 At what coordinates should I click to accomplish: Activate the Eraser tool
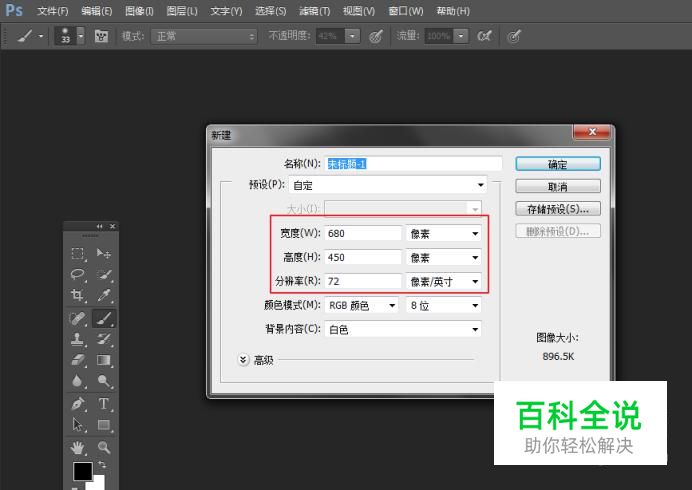pyautogui.click(x=78, y=360)
